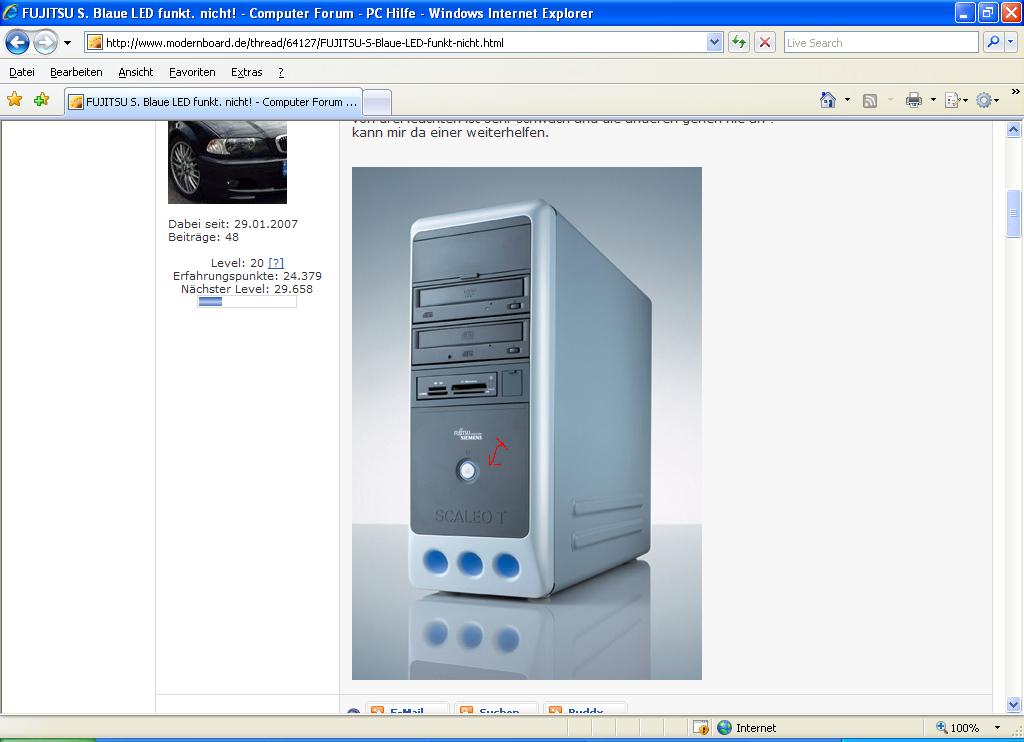Click the Add to Favorites icon

(x=41, y=100)
